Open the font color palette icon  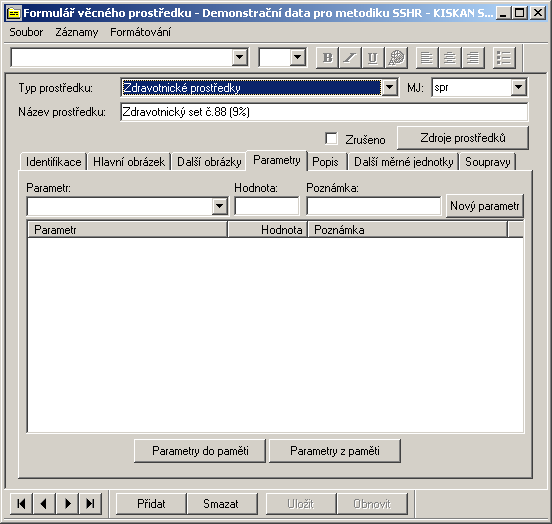coord(396,57)
